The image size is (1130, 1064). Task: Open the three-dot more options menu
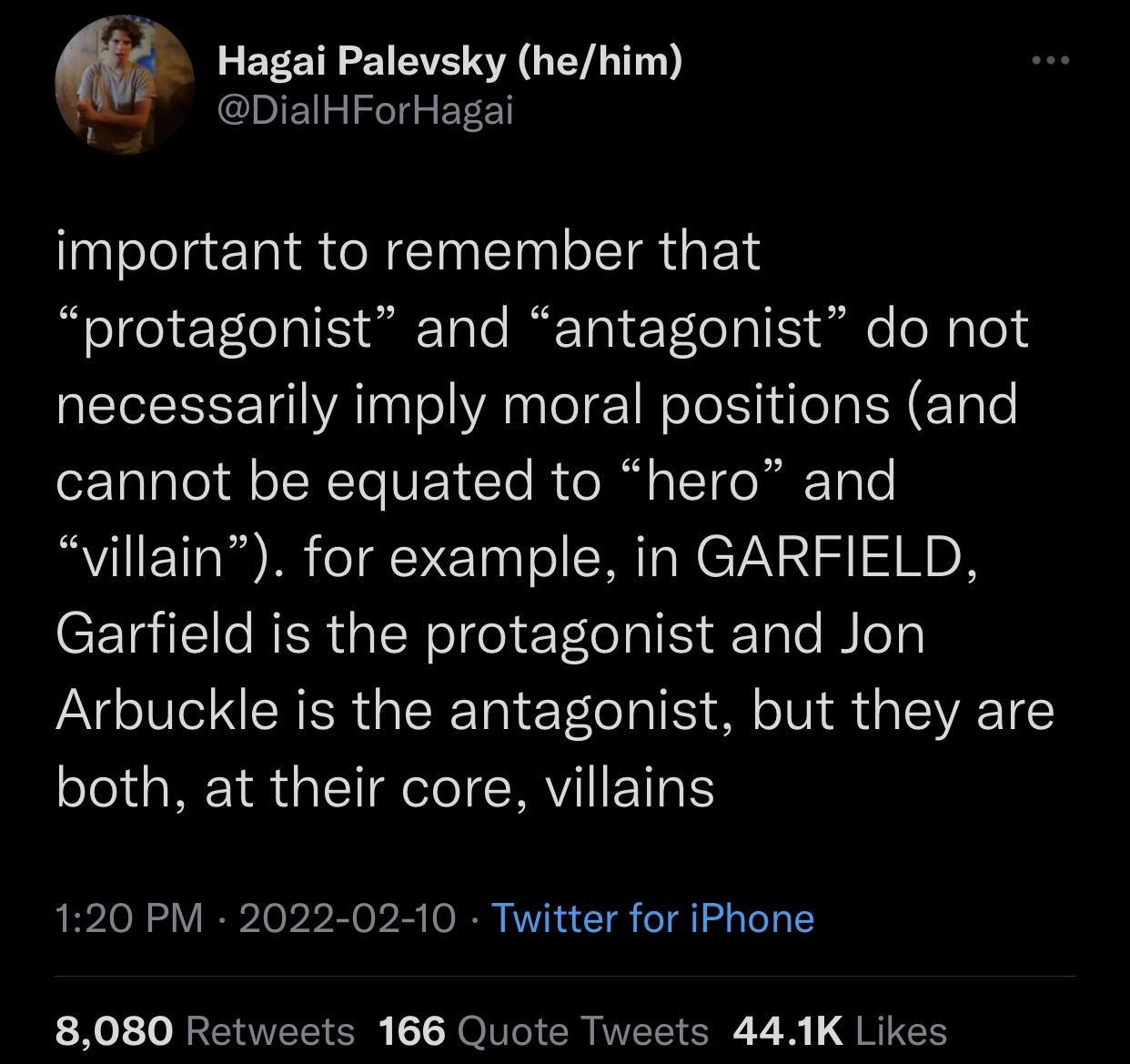pos(1051,60)
